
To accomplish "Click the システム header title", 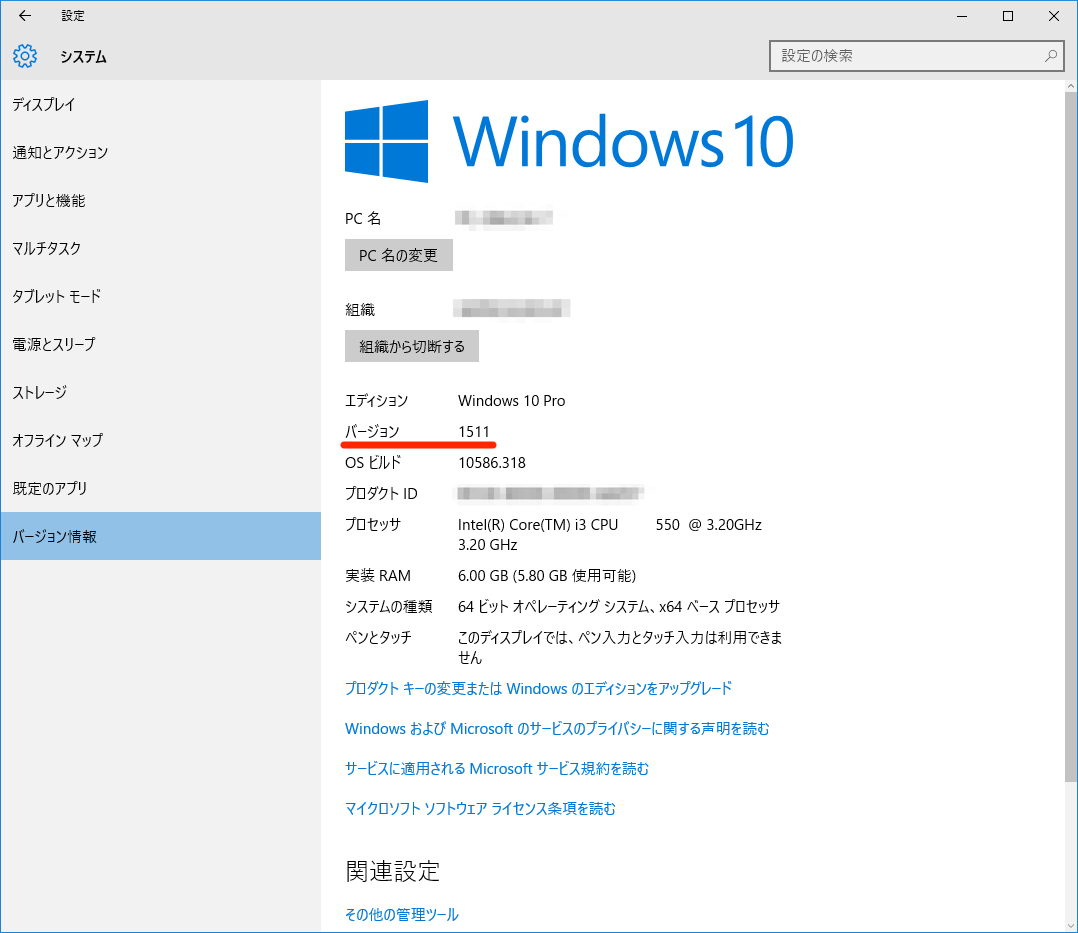I will click(x=83, y=57).
